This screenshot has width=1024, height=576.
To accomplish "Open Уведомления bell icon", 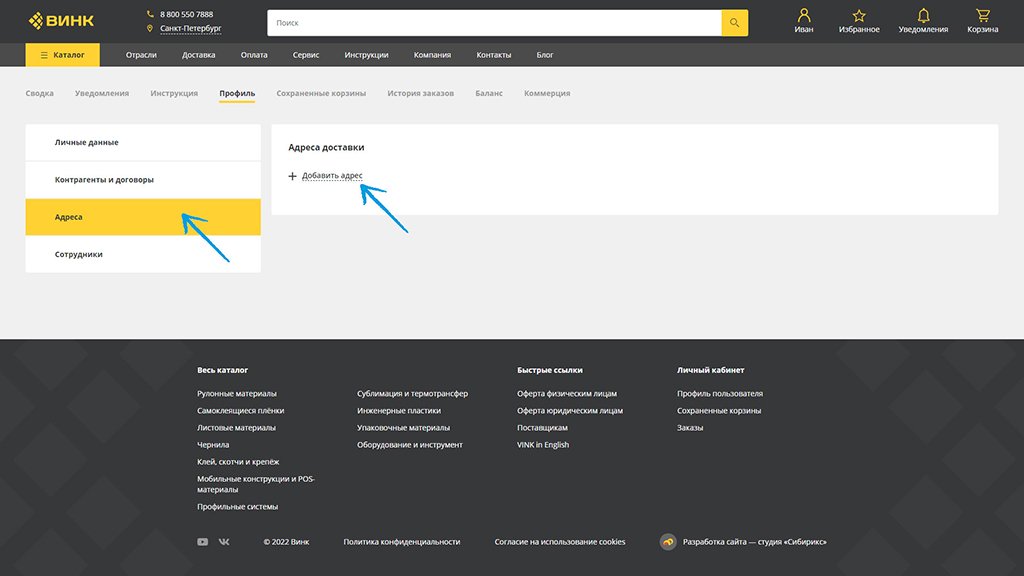I will pyautogui.click(x=923, y=15).
